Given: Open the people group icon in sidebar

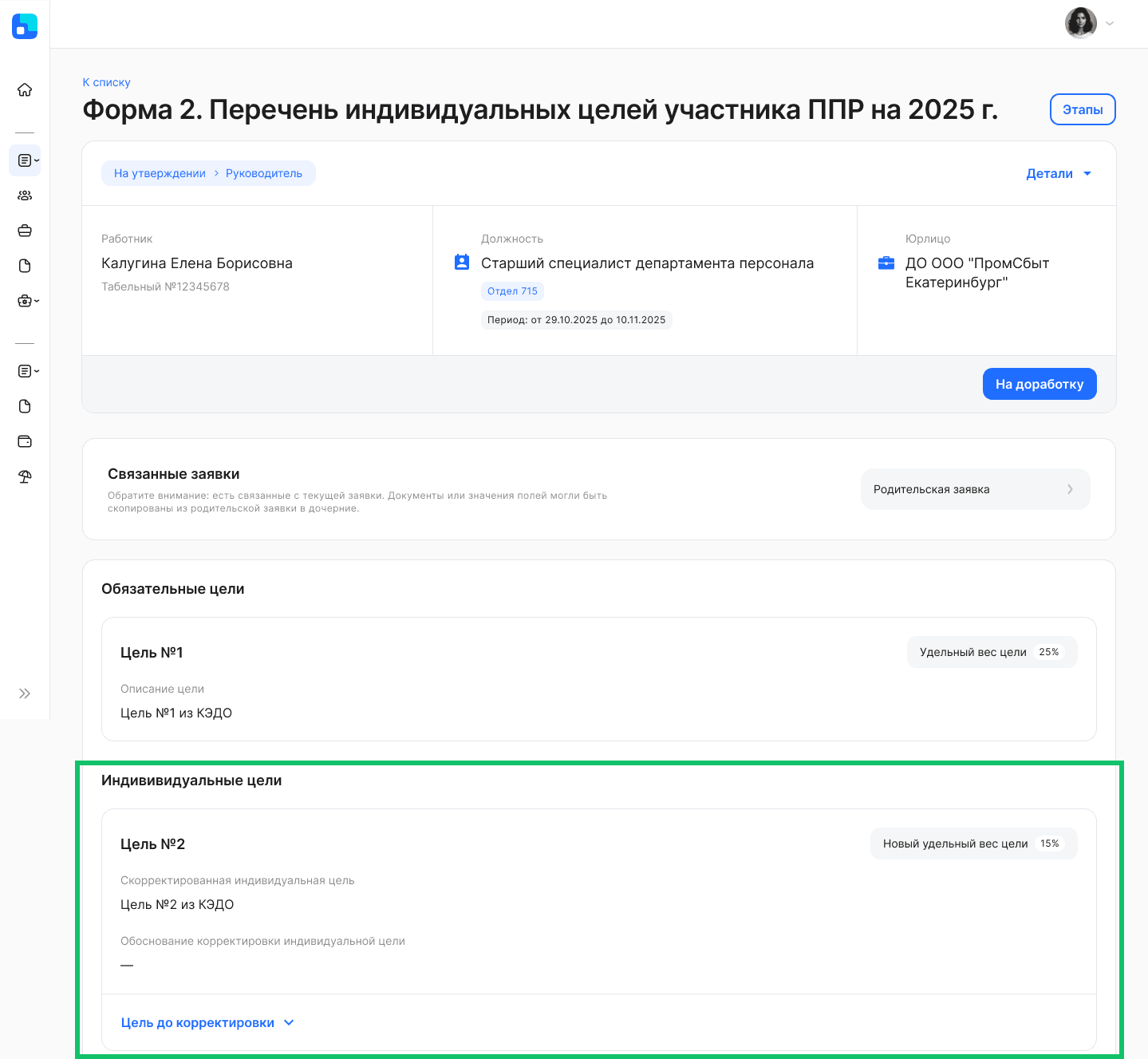Looking at the screenshot, I should click(25, 196).
